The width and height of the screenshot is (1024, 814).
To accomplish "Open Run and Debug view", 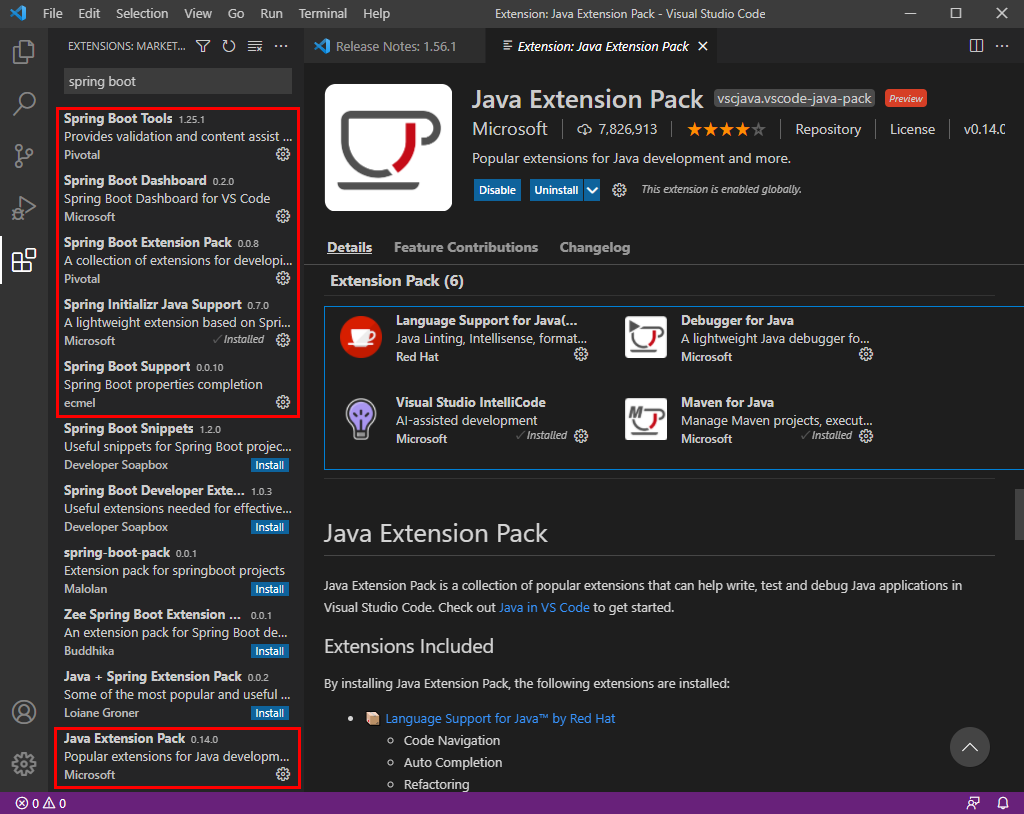I will click(24, 208).
